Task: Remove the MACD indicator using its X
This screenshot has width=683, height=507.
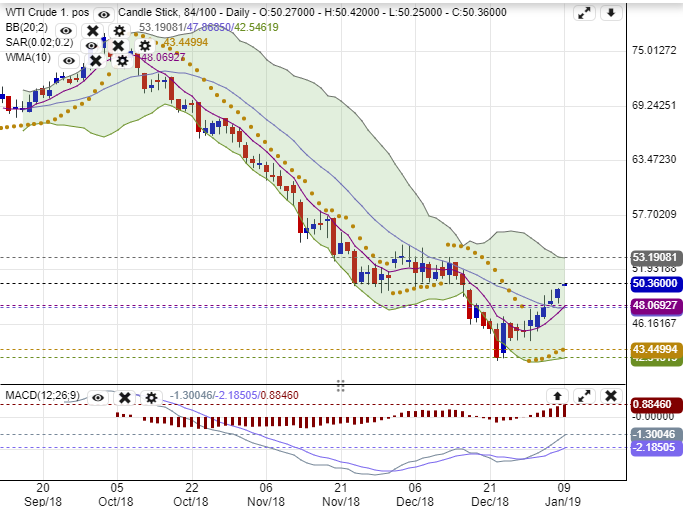Action: pos(124,397)
